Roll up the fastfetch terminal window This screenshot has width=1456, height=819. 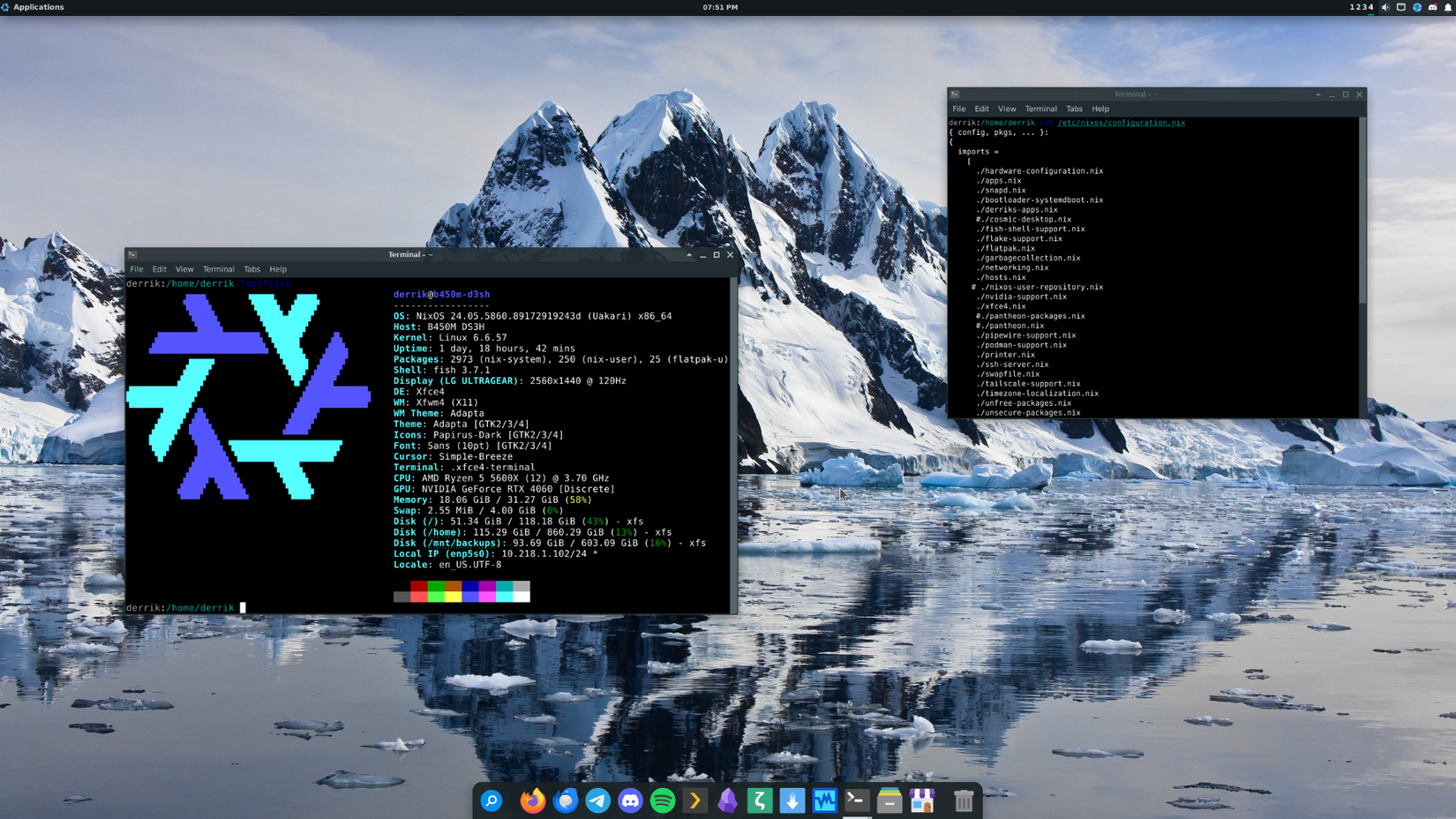coord(689,254)
